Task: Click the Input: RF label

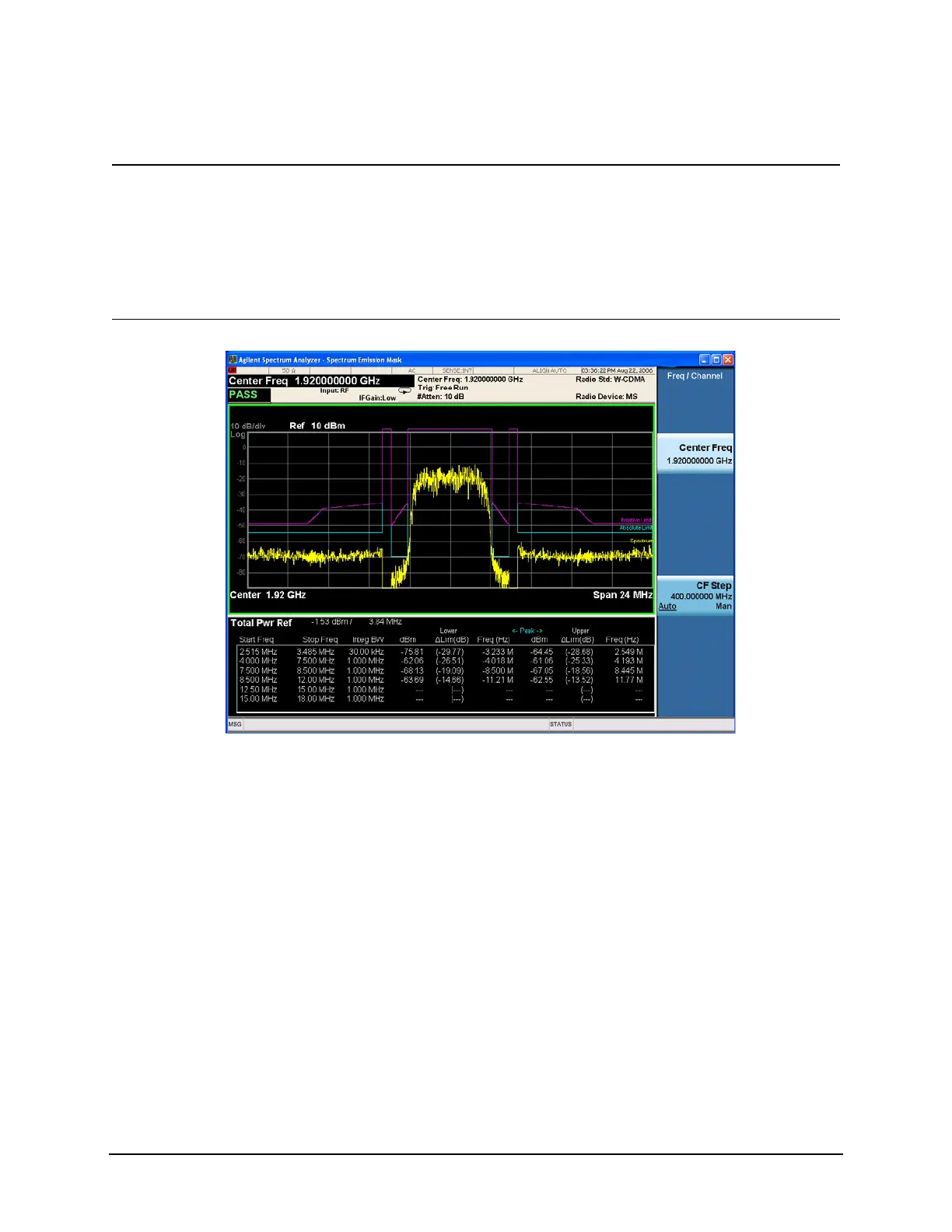Action: [334, 390]
